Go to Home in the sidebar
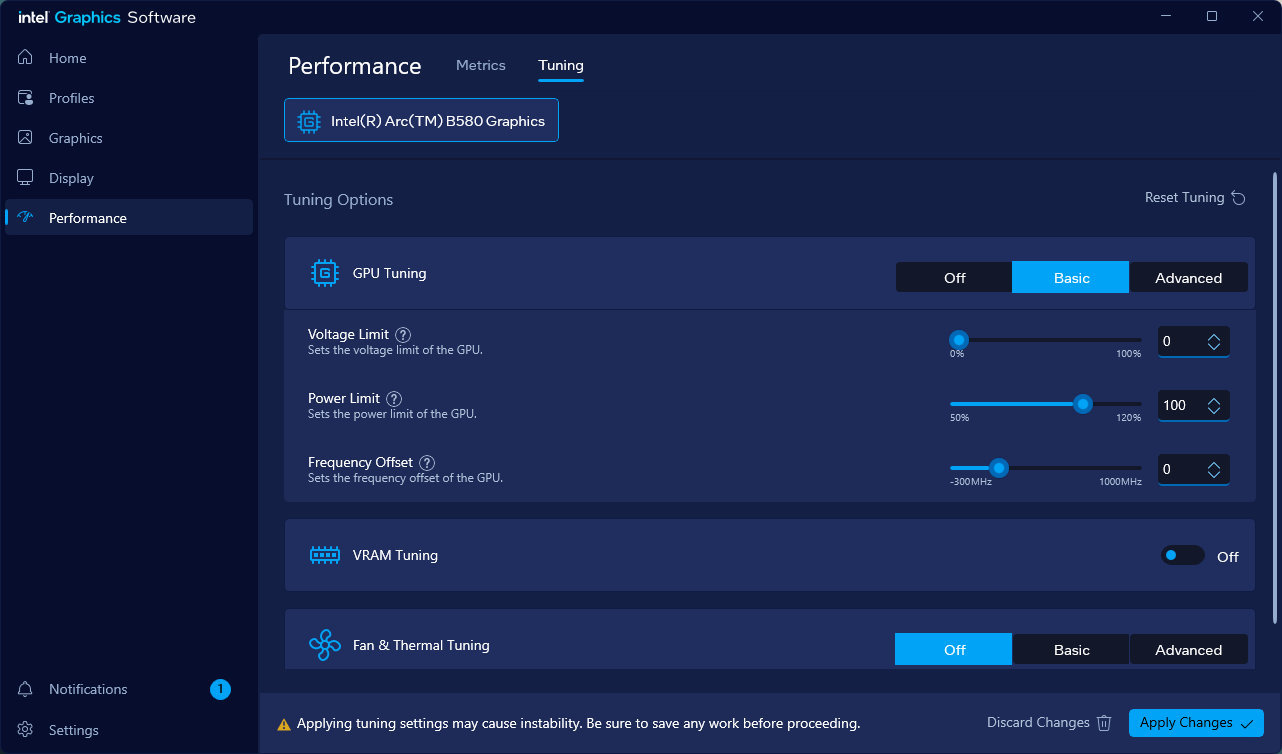The width and height of the screenshot is (1282, 754). (x=129, y=58)
